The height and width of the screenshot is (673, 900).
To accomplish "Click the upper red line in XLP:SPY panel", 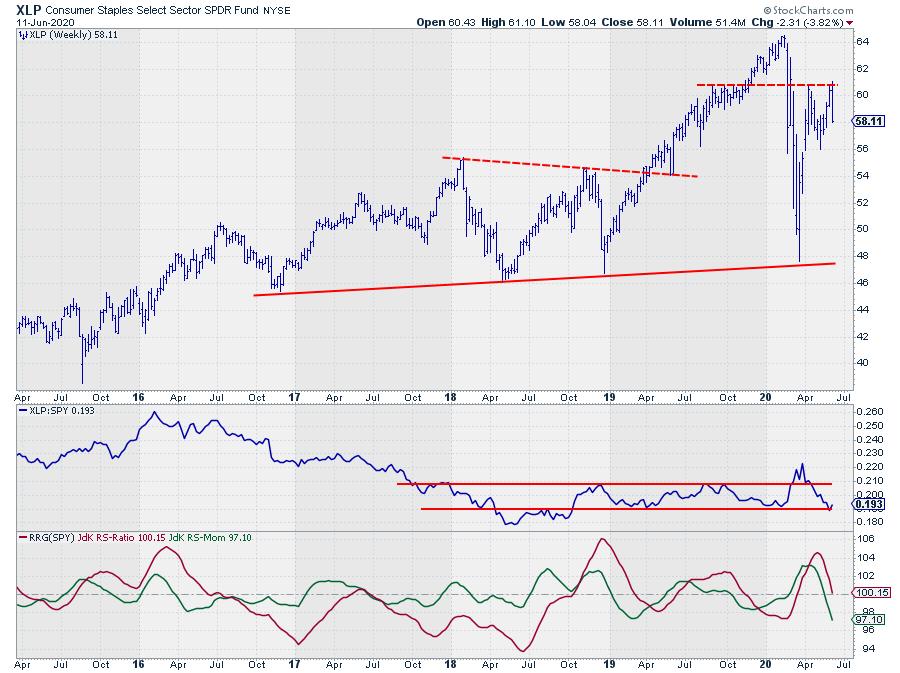I will 600,484.
